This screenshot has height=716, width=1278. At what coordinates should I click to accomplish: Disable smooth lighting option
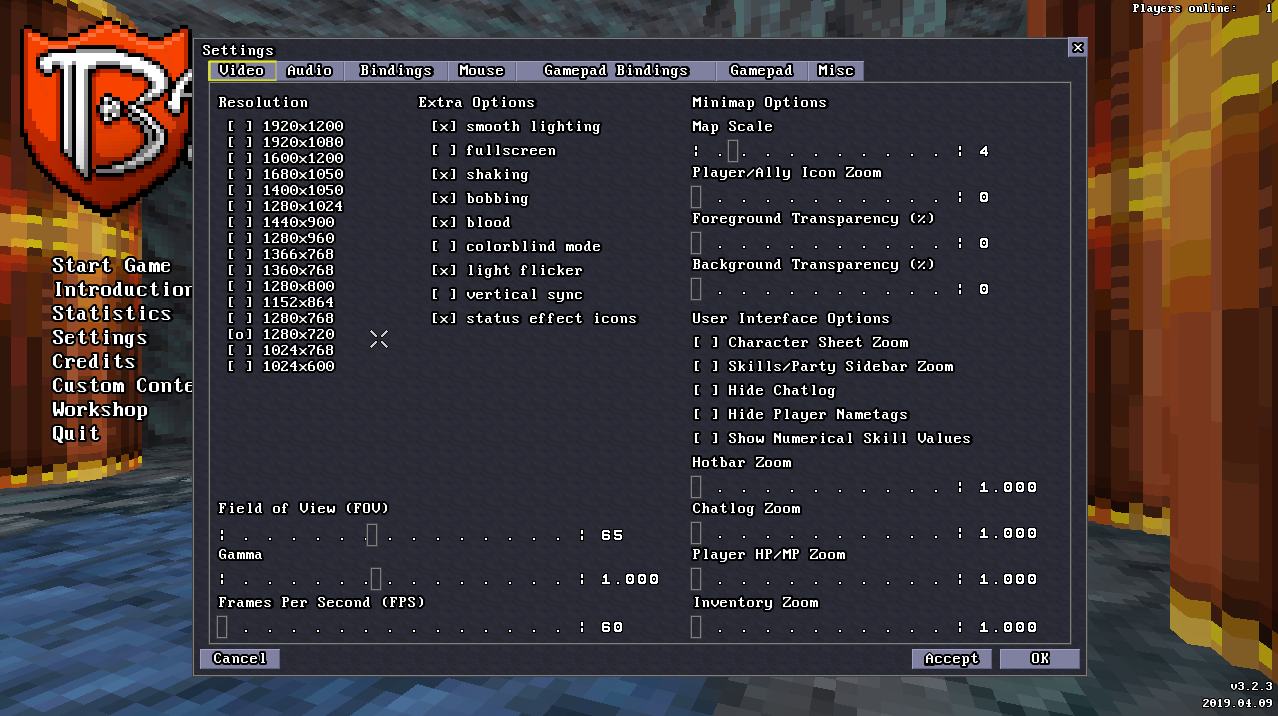(x=444, y=127)
